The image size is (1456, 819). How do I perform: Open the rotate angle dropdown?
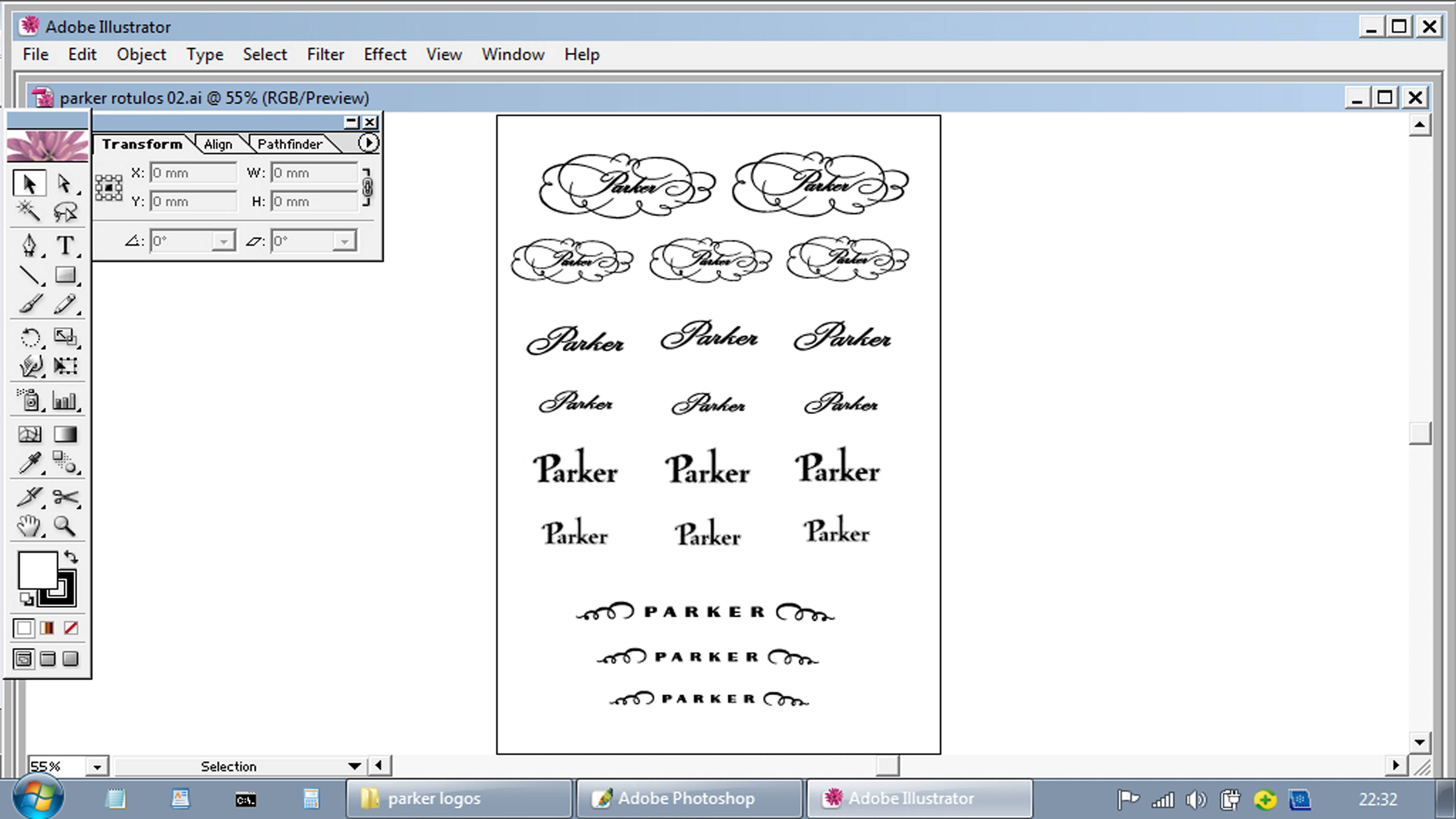[x=224, y=241]
